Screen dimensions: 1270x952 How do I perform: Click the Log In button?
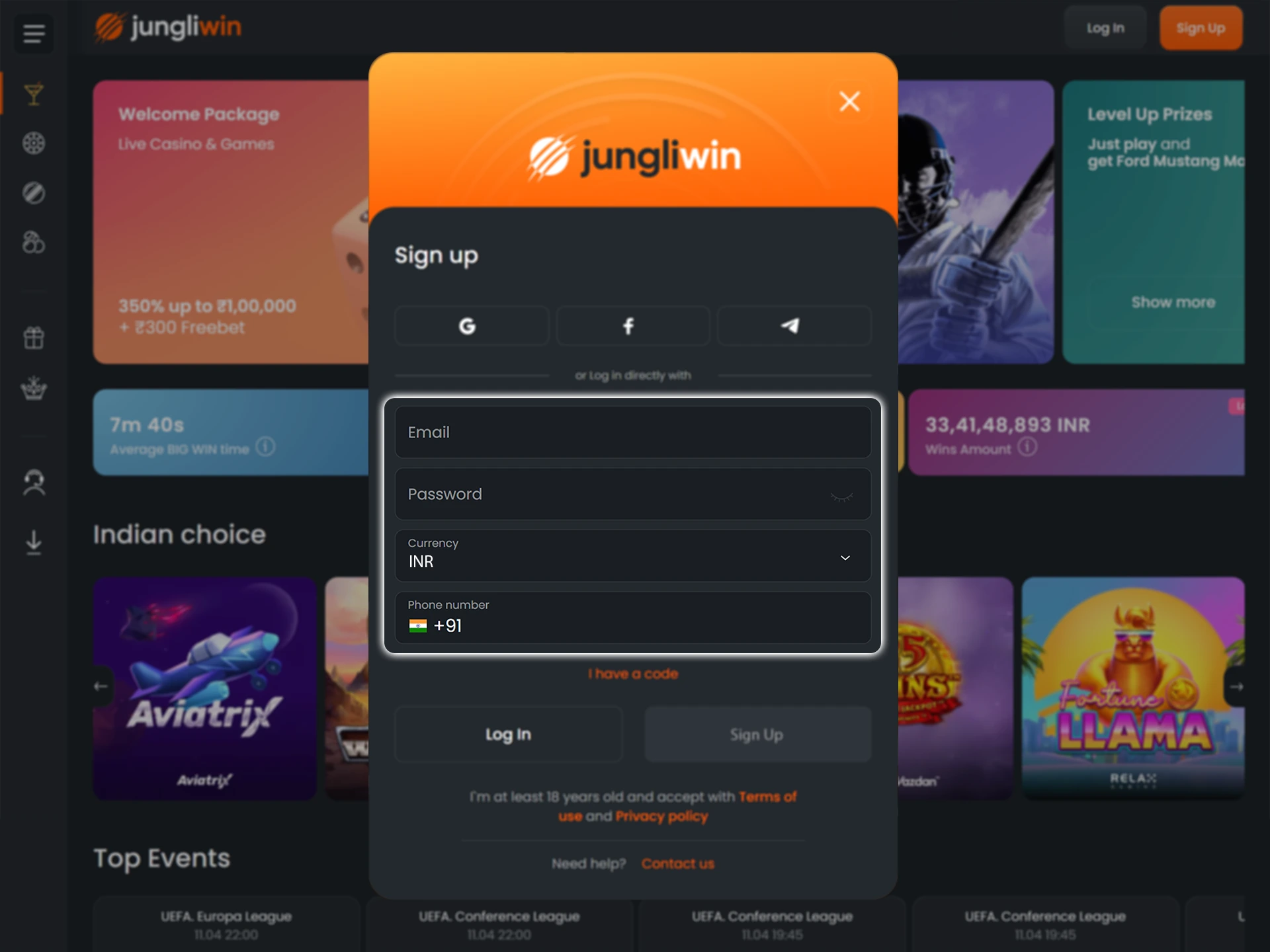(x=509, y=734)
